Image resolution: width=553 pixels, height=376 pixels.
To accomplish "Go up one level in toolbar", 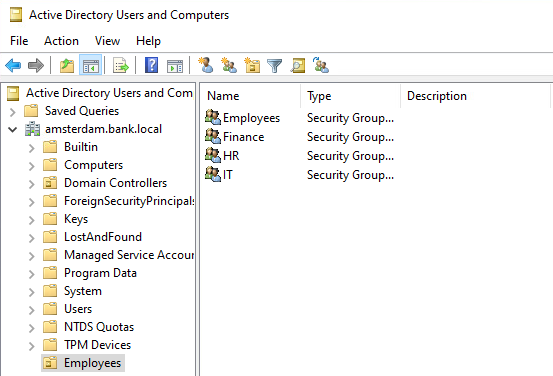I will (67, 66).
